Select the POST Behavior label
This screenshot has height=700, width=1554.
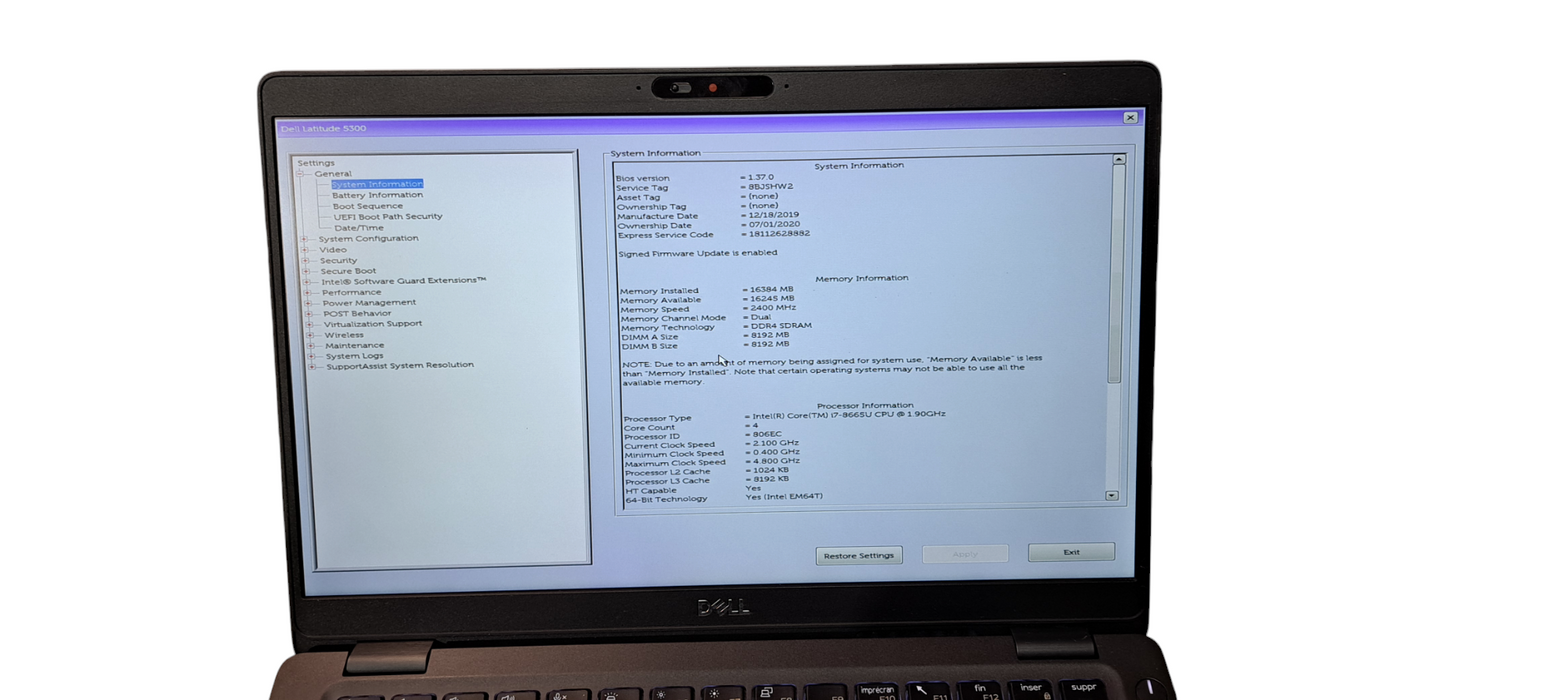point(357,313)
